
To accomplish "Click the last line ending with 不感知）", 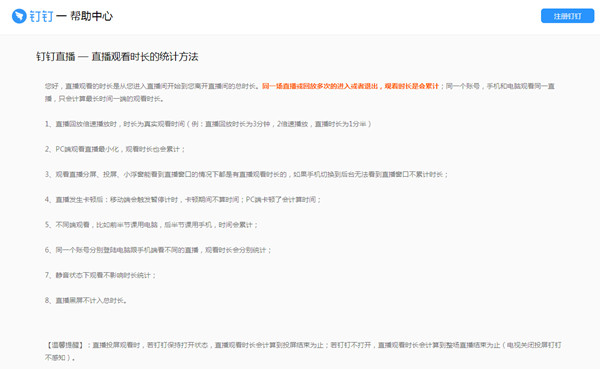I will [60, 358].
